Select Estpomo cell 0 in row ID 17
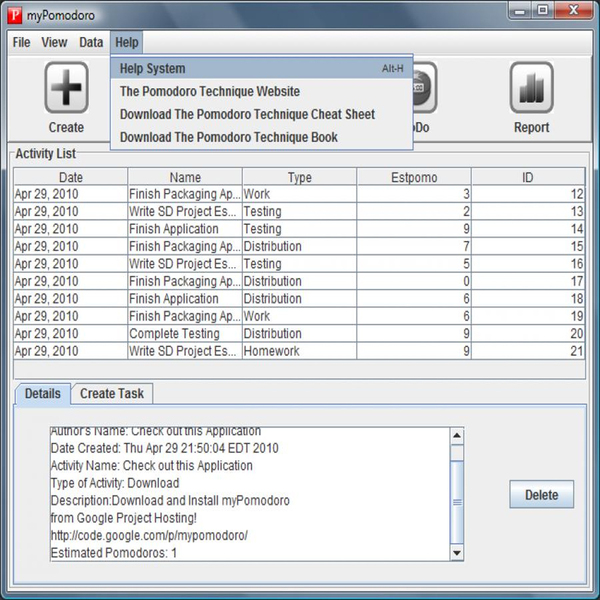Image resolution: width=600 pixels, height=600 pixels. click(x=414, y=281)
